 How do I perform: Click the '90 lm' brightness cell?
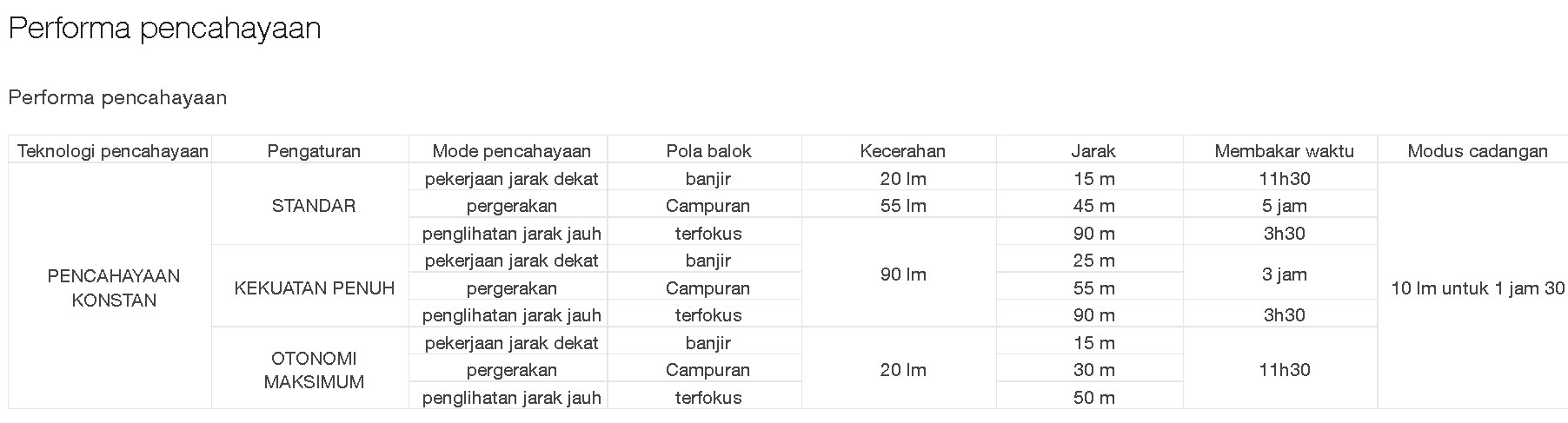pyautogui.click(x=902, y=274)
